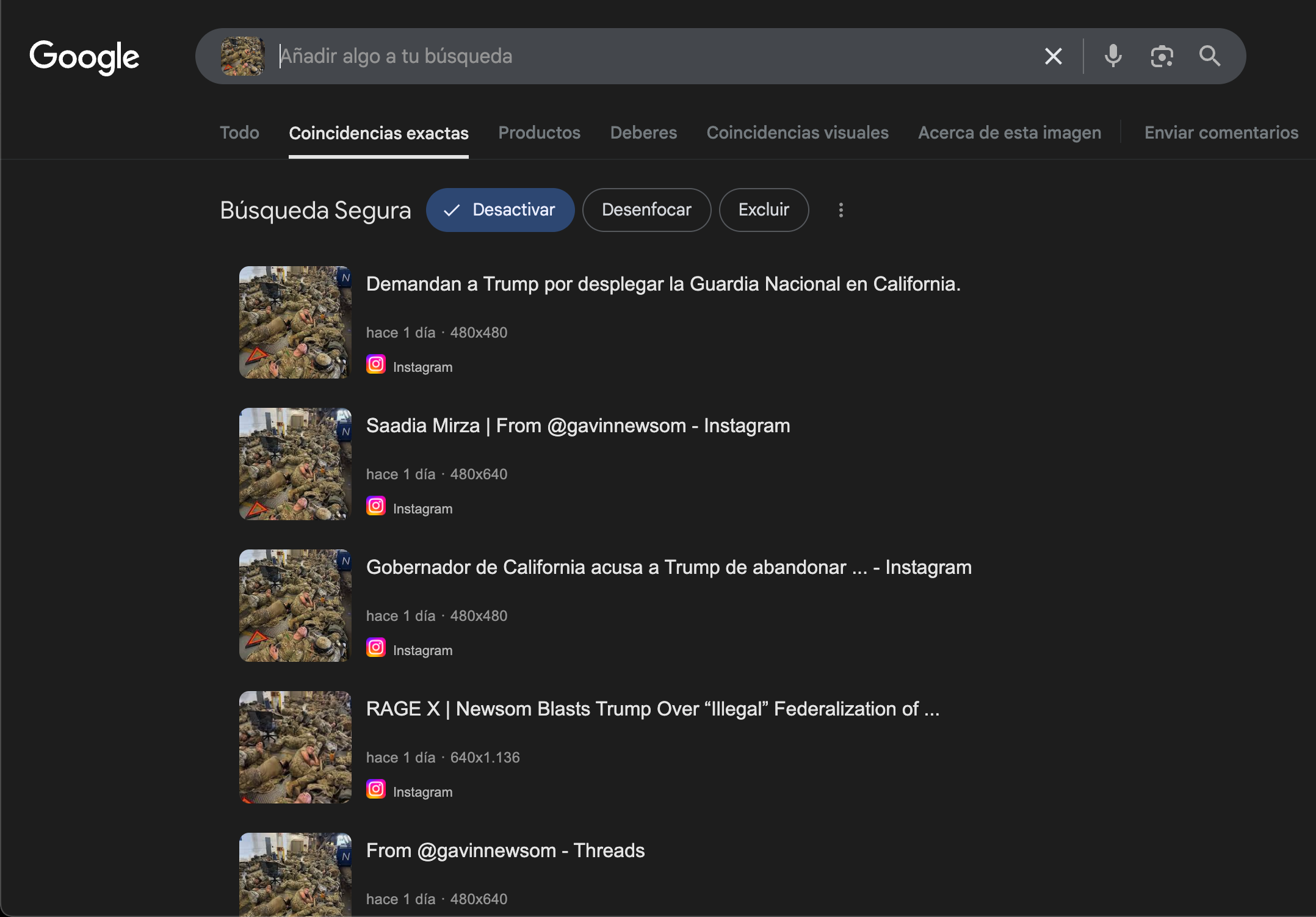Click Instagram icon under Saadia Mirza result
The height and width of the screenshot is (917, 1316).
coord(376,506)
